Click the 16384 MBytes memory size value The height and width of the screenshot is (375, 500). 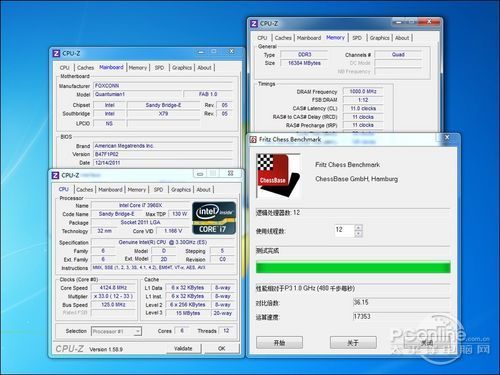304,63
